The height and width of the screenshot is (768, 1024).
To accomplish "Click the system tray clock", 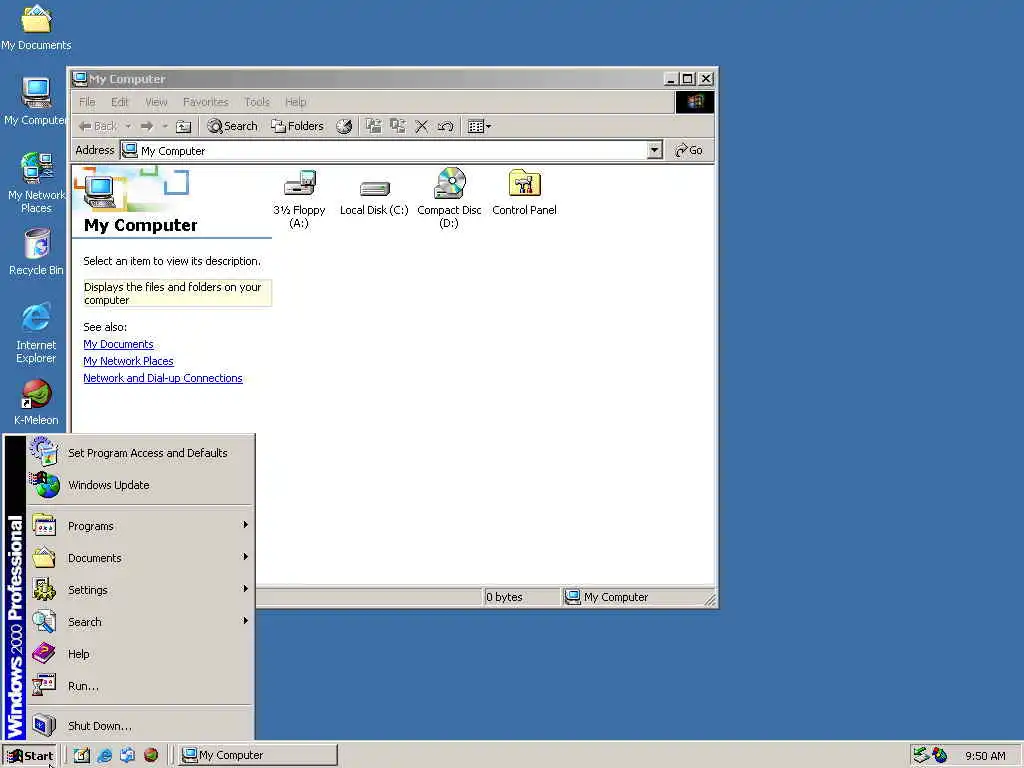I will pos(985,756).
